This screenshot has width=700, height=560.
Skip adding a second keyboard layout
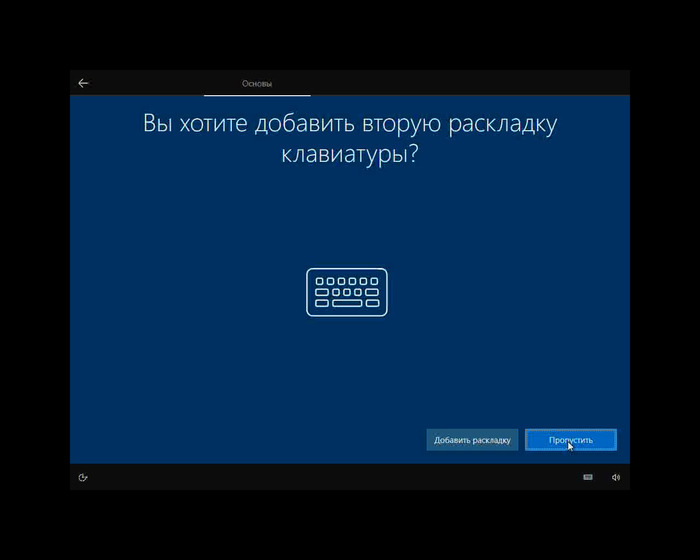pyautogui.click(x=570, y=440)
